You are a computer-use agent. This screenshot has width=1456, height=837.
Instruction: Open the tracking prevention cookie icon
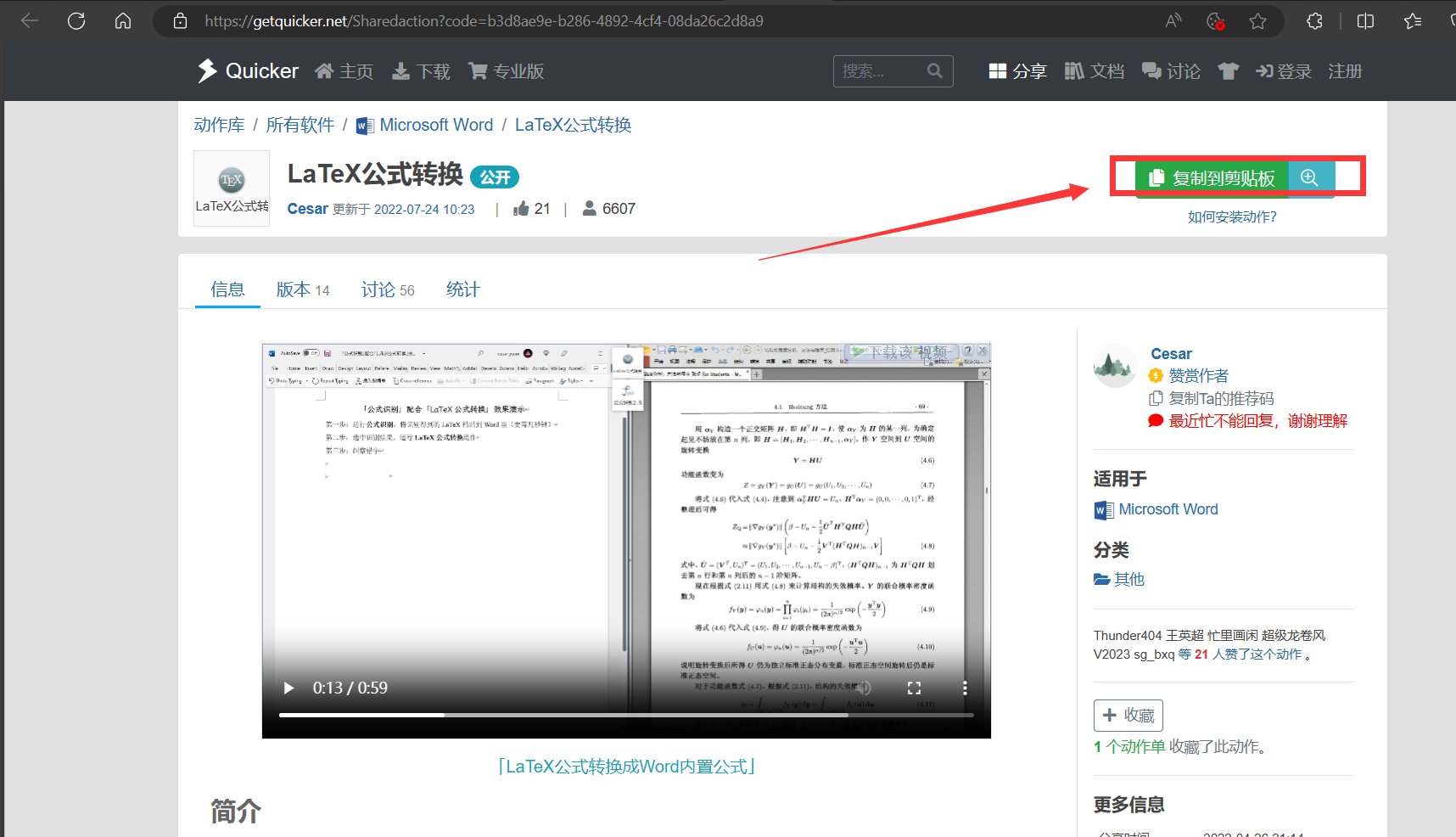(1215, 21)
